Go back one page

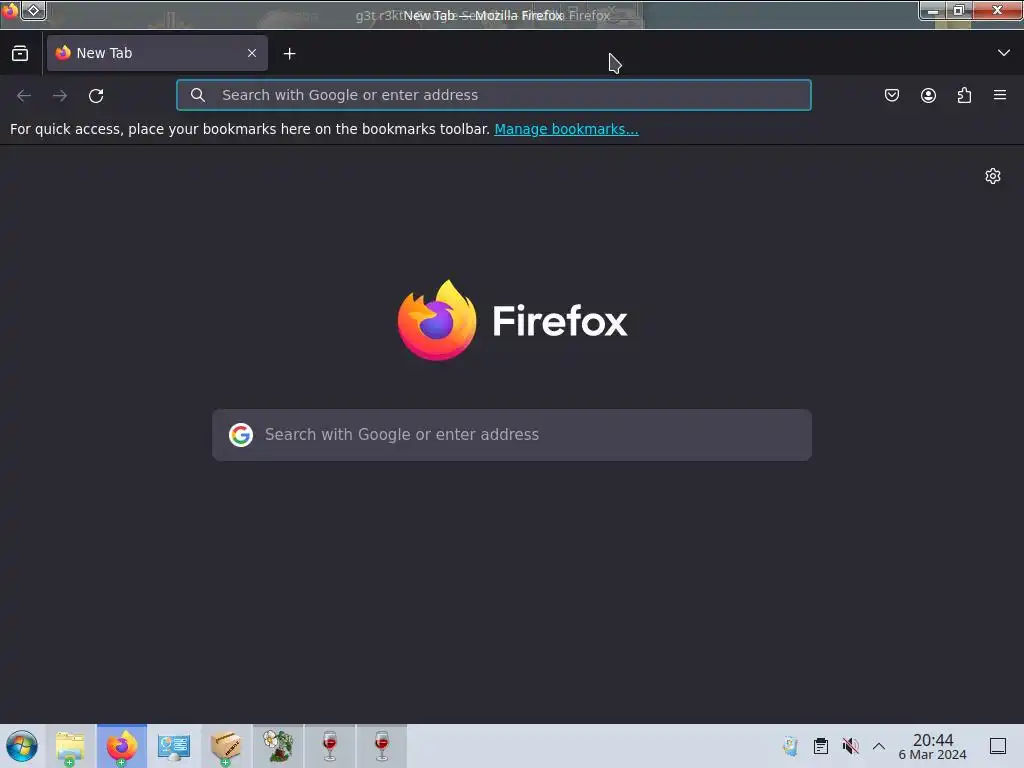point(24,95)
